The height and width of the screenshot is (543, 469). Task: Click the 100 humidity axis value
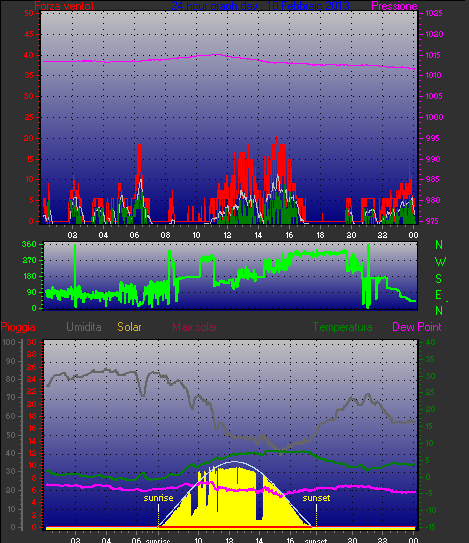(9, 342)
